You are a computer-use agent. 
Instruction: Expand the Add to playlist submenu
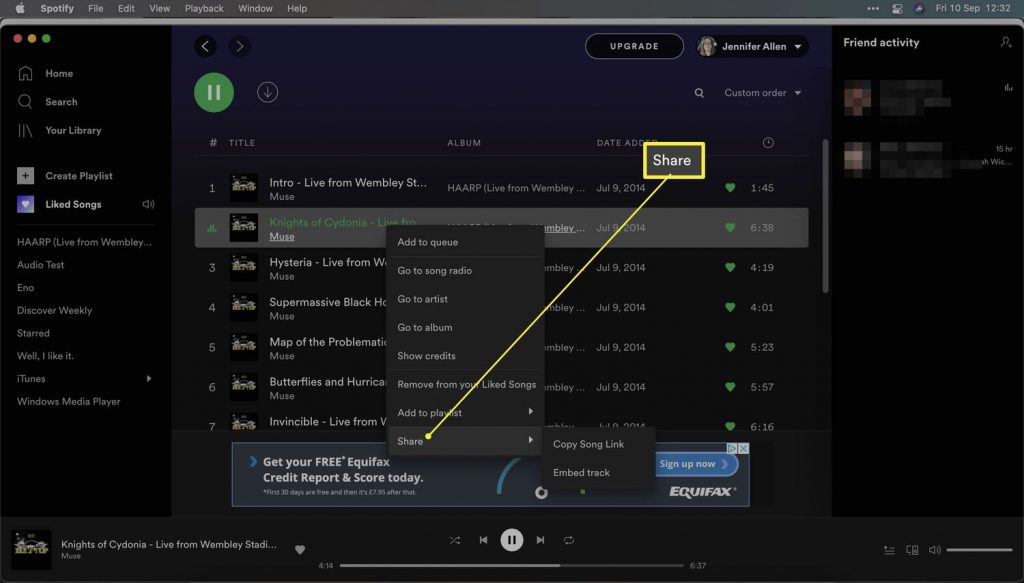coord(466,413)
